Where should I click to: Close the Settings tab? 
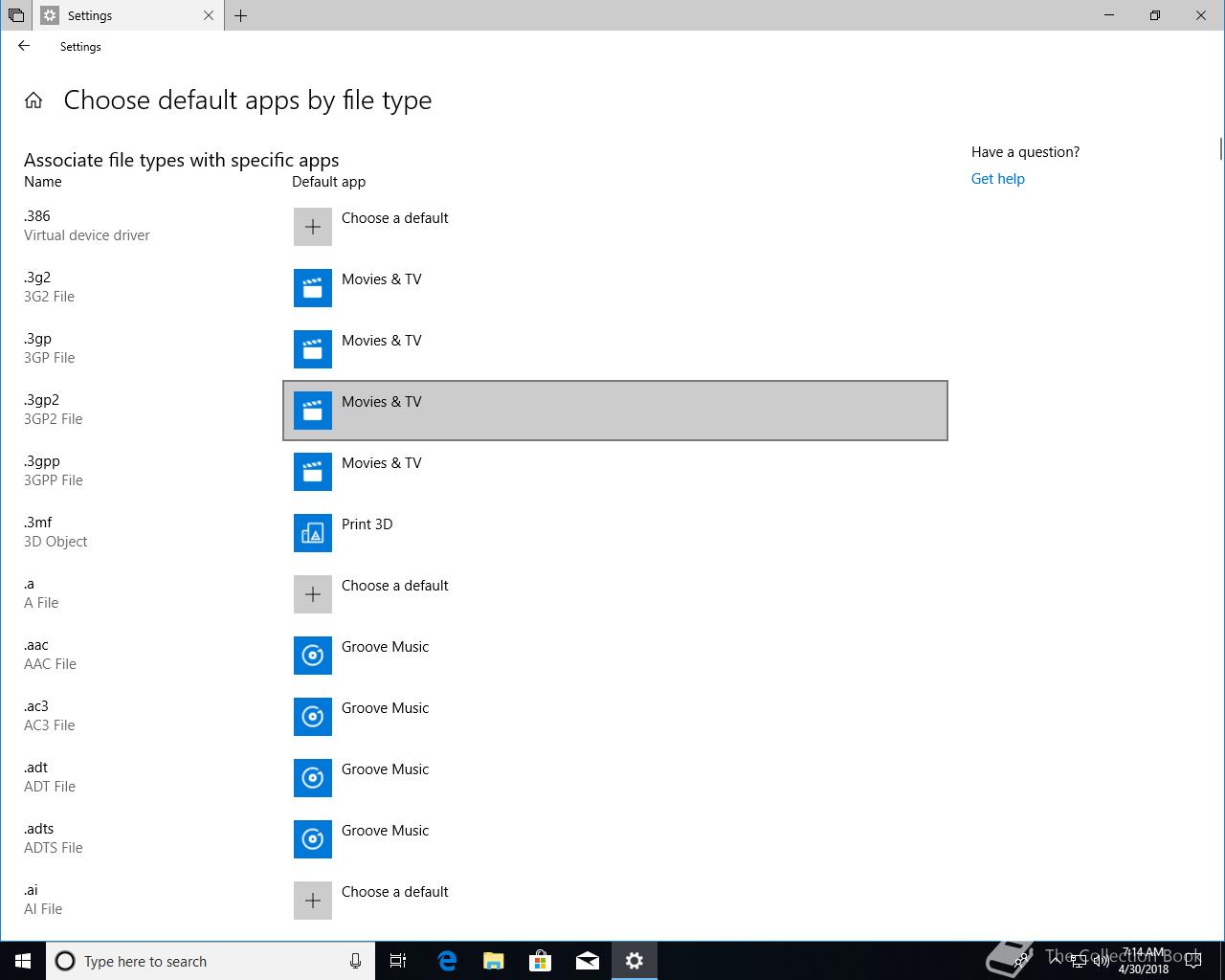coord(210,15)
